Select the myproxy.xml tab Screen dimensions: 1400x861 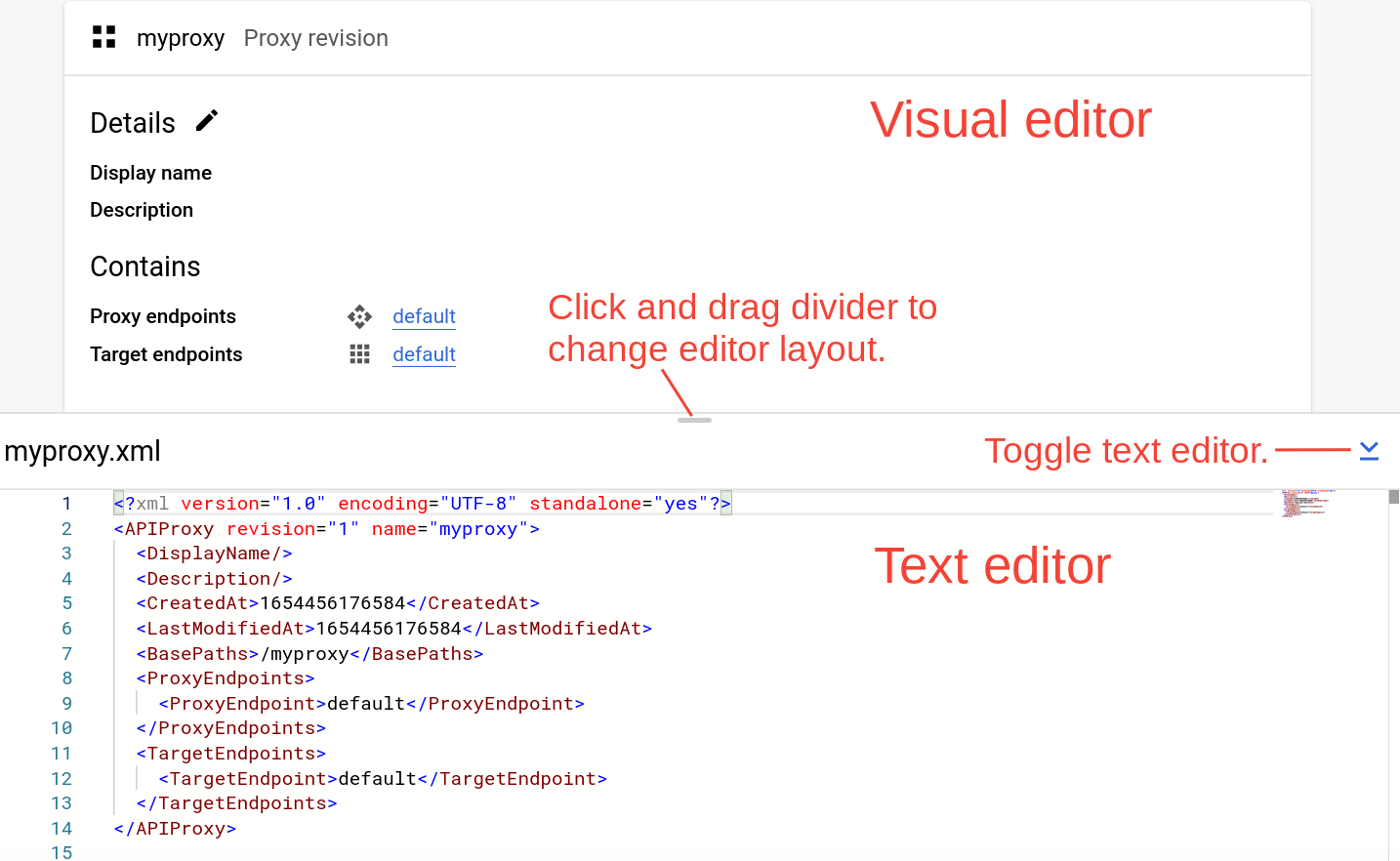82,450
